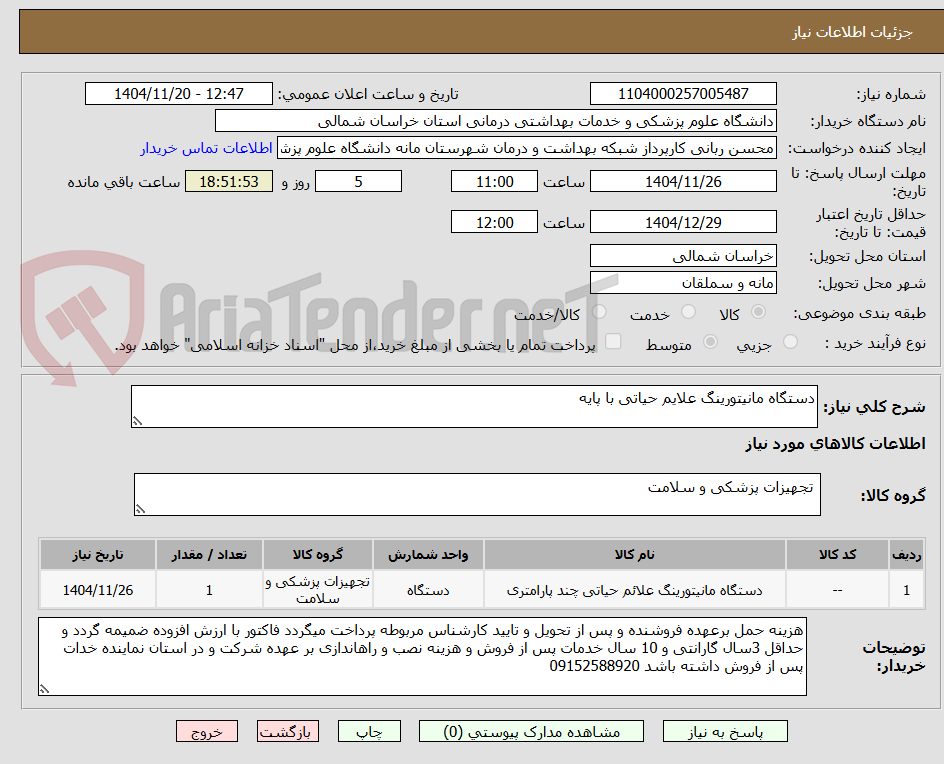This screenshot has height=764, width=944.
Task: Click the table cell date 1404/11/26
Action: coord(98,591)
